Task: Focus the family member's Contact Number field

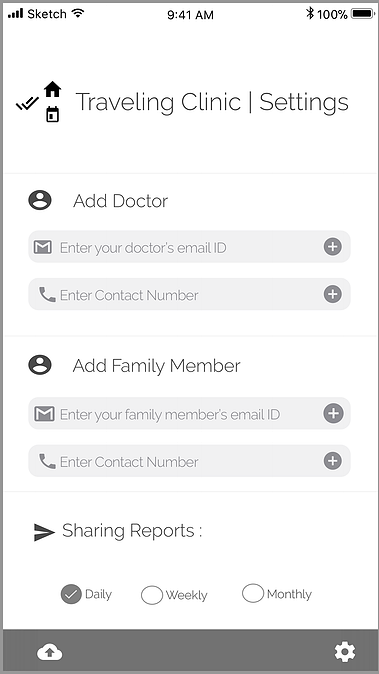Action: tap(190, 461)
